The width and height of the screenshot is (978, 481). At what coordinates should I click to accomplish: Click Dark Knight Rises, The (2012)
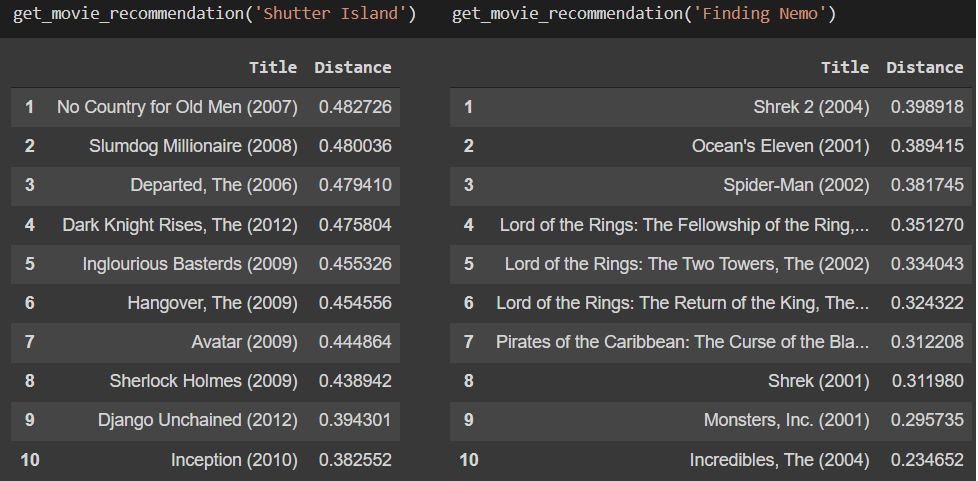pos(180,225)
